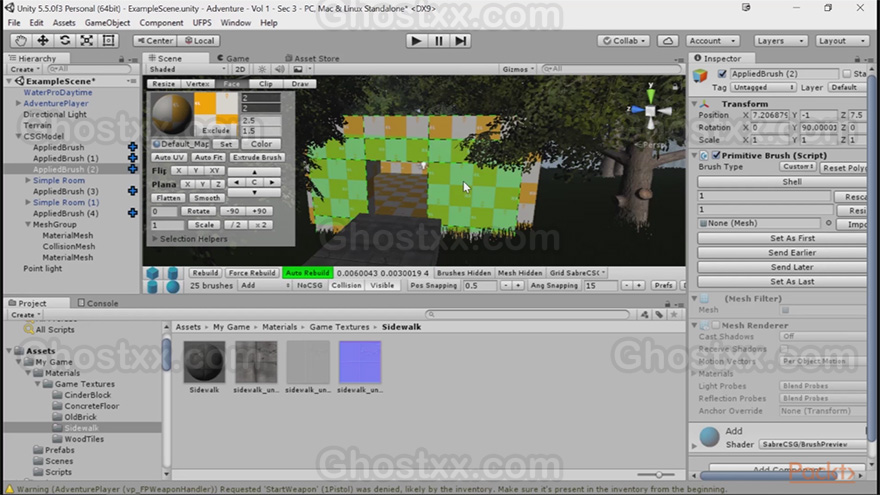Switch to the Asset Store tab
The image size is (880, 495).
click(312, 58)
